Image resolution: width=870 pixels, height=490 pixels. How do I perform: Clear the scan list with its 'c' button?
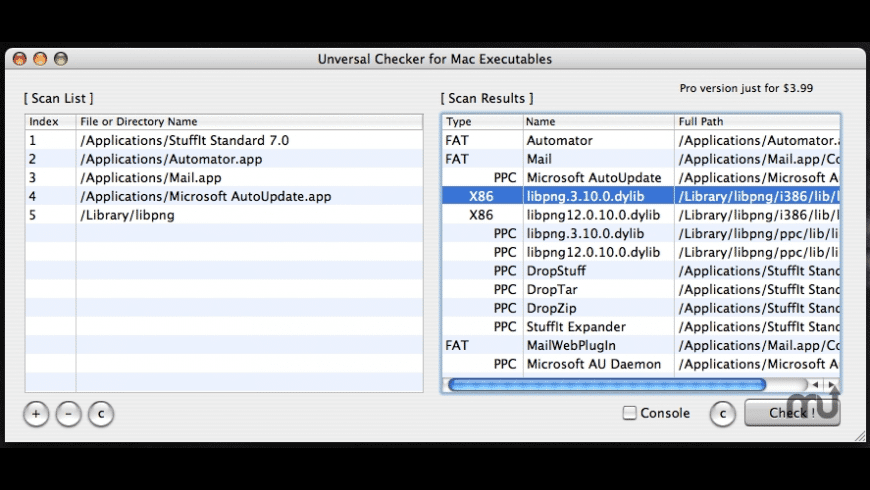click(101, 414)
